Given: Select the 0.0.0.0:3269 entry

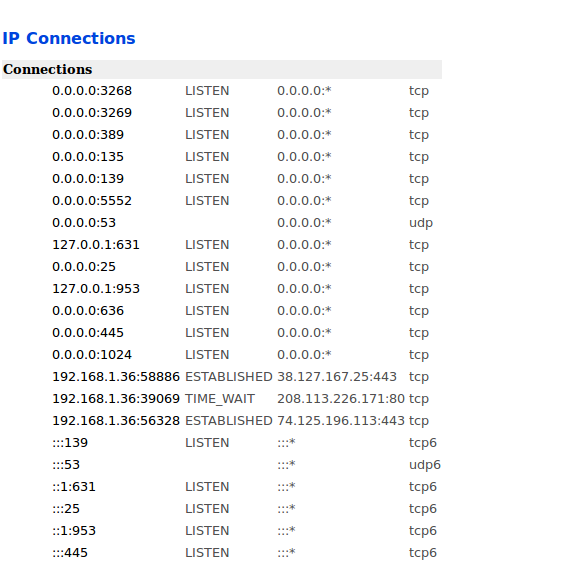Looking at the screenshot, I should [92, 113].
